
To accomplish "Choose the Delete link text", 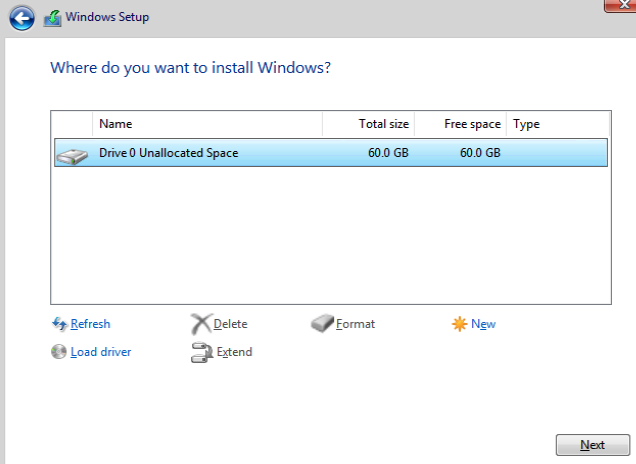I will click(x=230, y=324).
